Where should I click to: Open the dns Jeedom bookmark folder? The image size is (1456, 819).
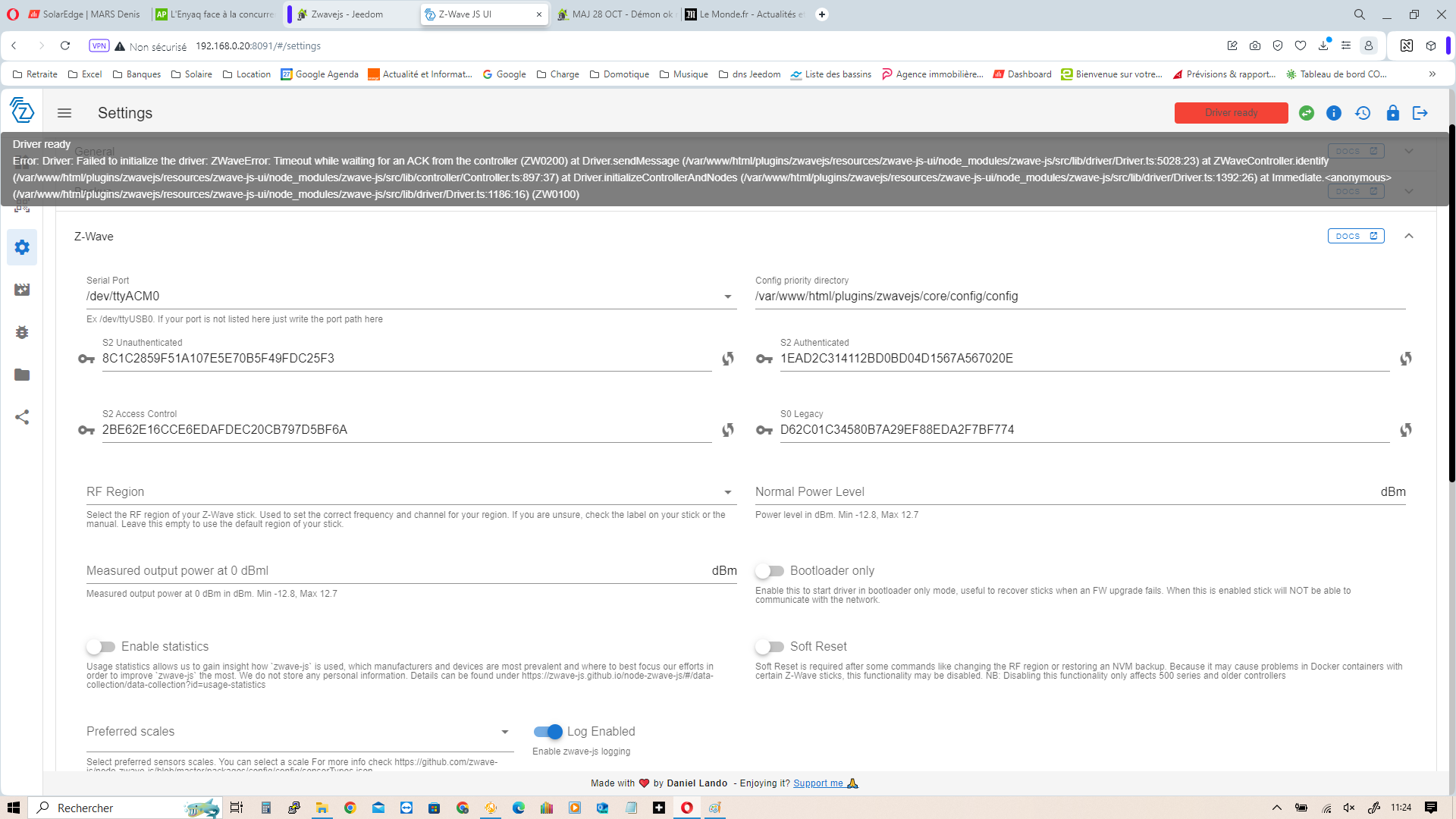(749, 74)
